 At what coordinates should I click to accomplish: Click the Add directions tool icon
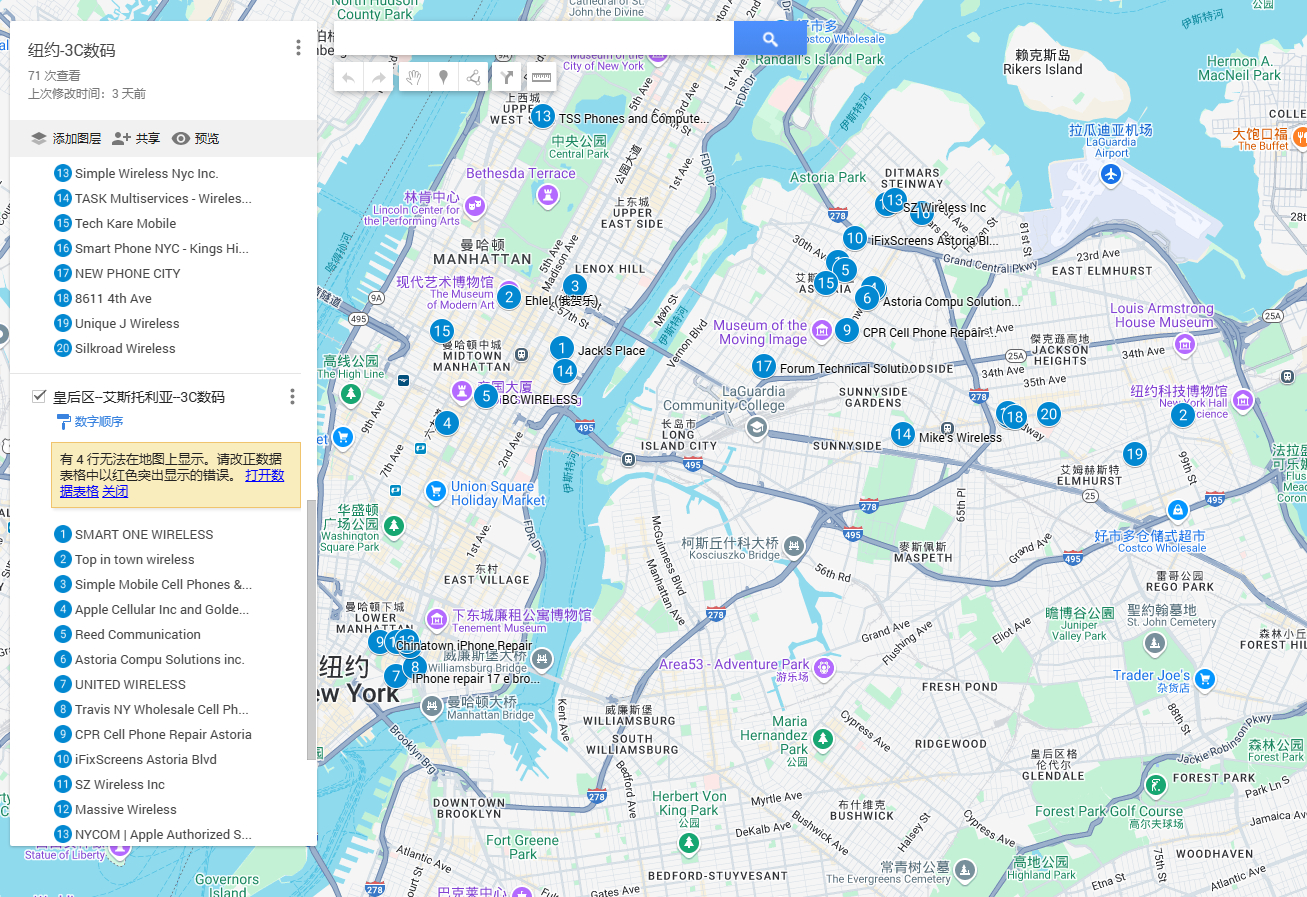(x=507, y=77)
